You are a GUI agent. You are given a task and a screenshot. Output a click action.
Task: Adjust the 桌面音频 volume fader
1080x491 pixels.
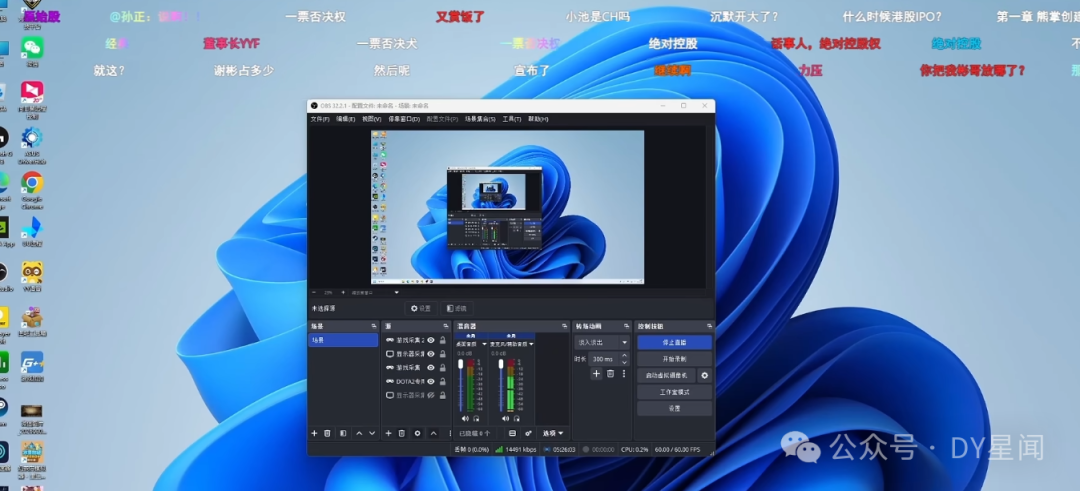[461, 363]
